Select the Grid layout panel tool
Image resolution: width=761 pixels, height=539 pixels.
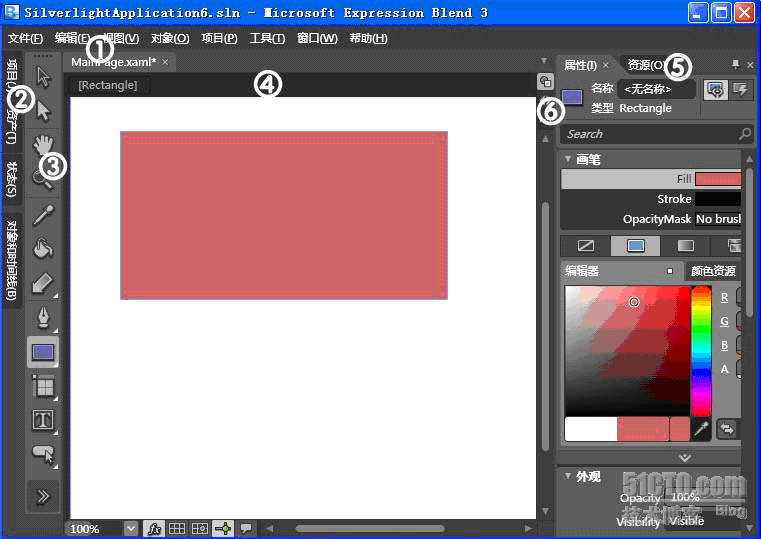tap(44, 387)
